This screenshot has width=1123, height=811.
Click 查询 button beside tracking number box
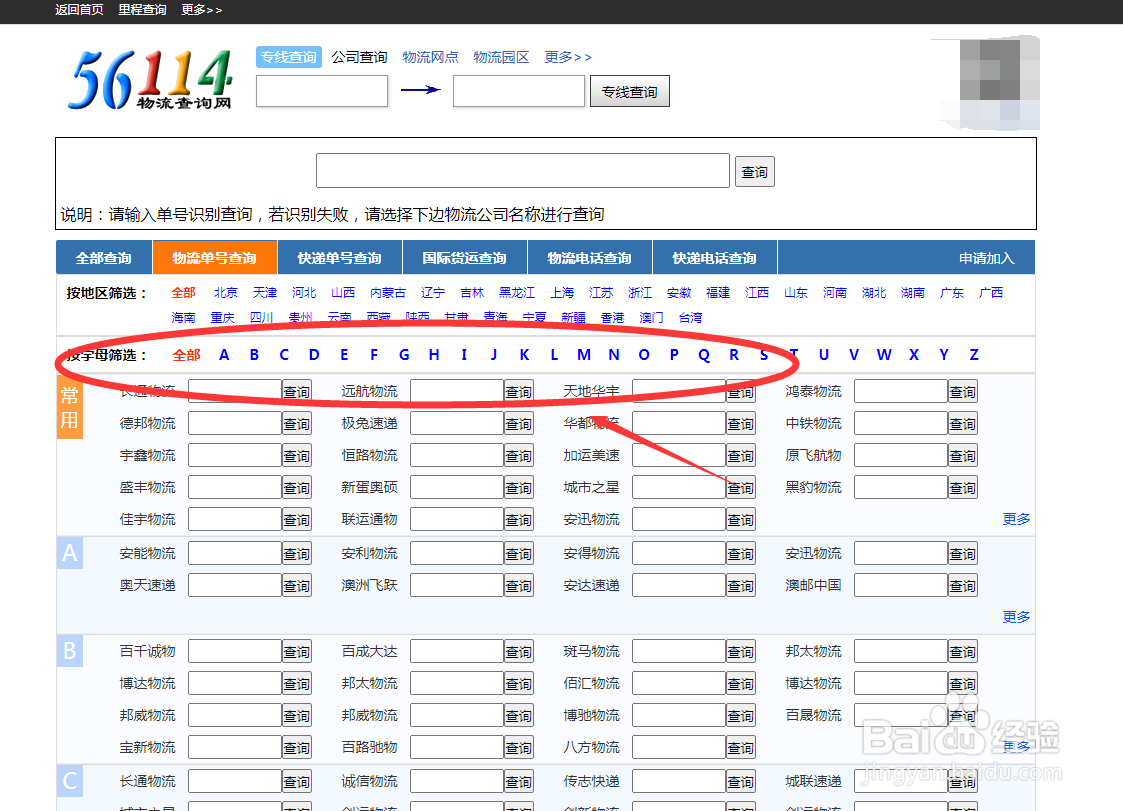coord(754,172)
